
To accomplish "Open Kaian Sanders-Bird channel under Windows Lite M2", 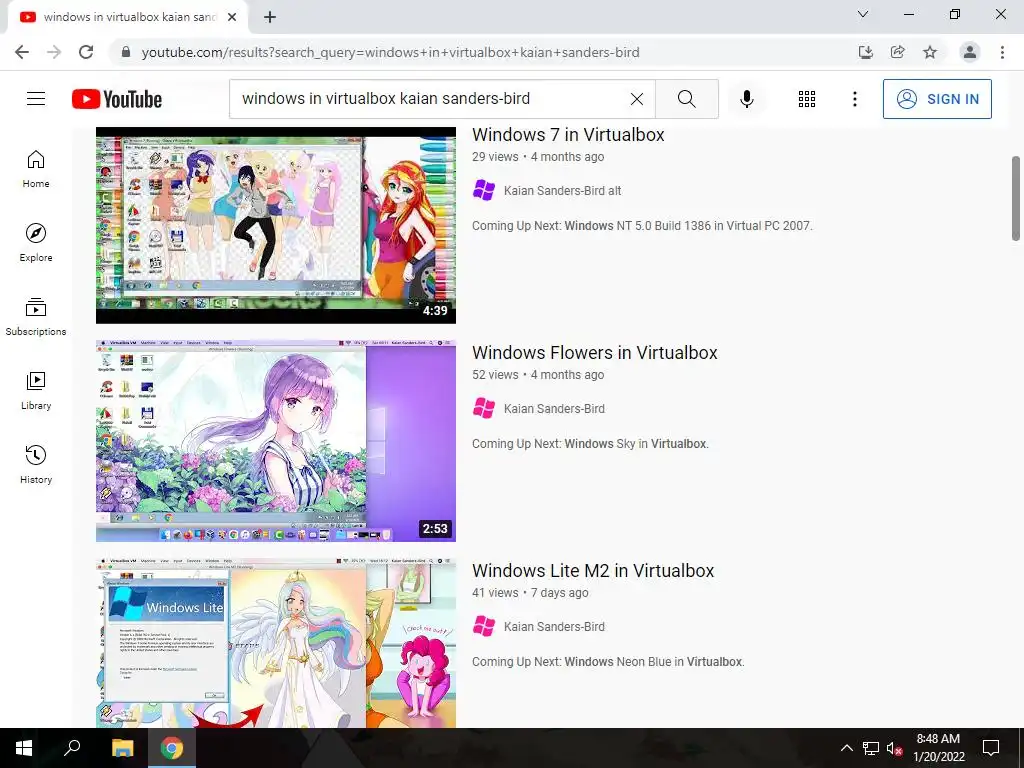I will tap(554, 627).
